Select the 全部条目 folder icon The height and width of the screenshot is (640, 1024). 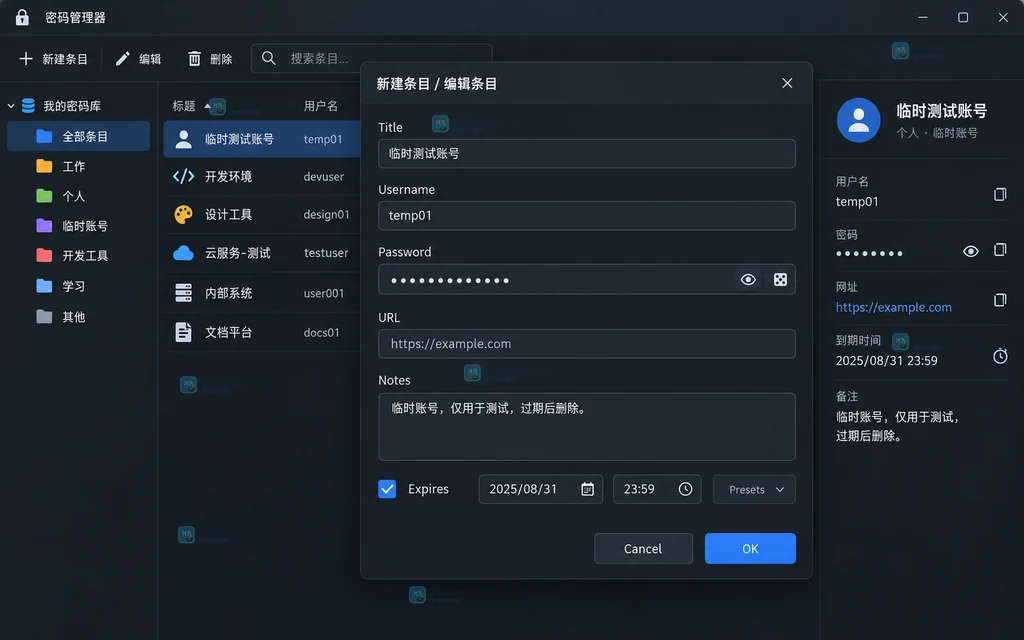tap(44, 136)
